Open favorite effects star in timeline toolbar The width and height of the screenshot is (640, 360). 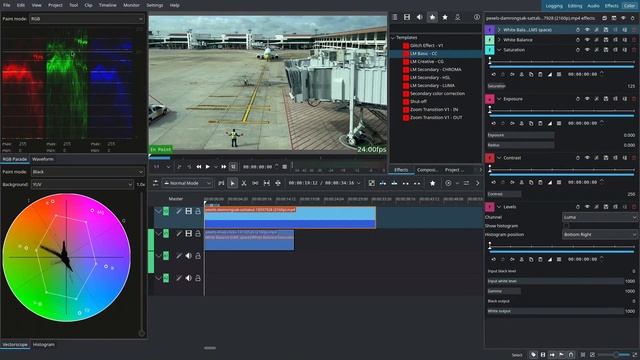point(433,183)
